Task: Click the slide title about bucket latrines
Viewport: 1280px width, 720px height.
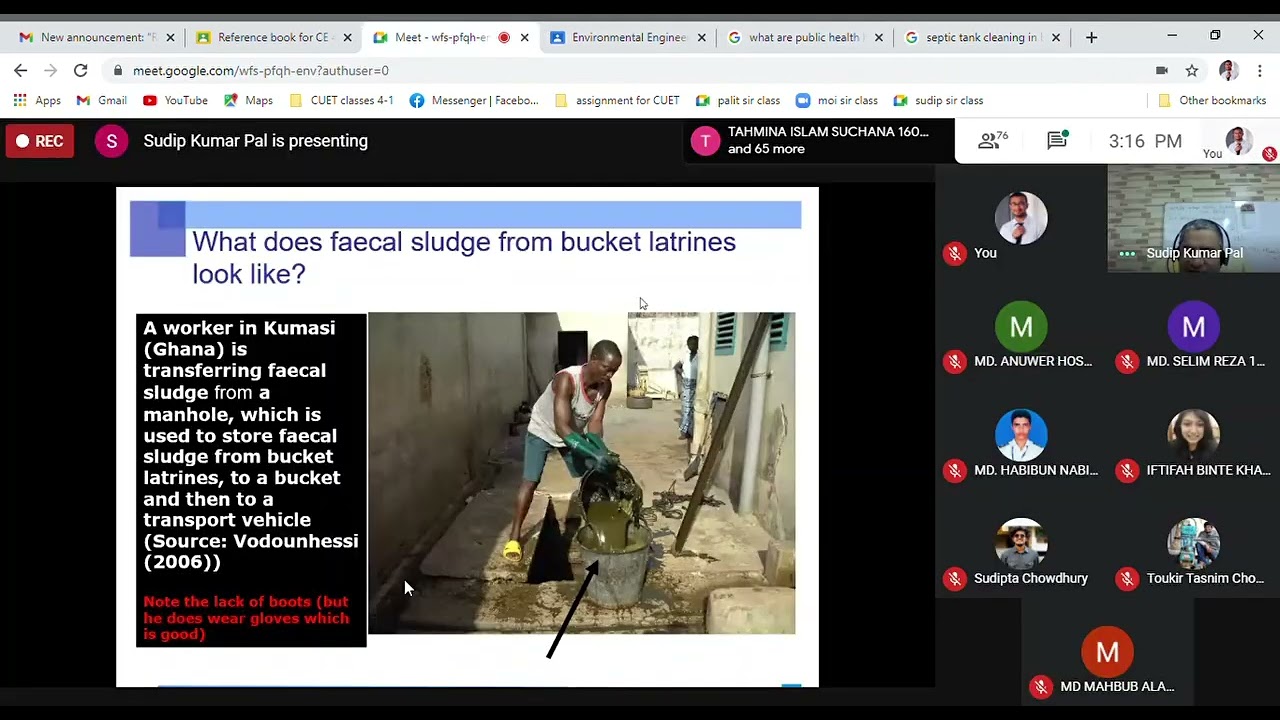Action: [464, 257]
